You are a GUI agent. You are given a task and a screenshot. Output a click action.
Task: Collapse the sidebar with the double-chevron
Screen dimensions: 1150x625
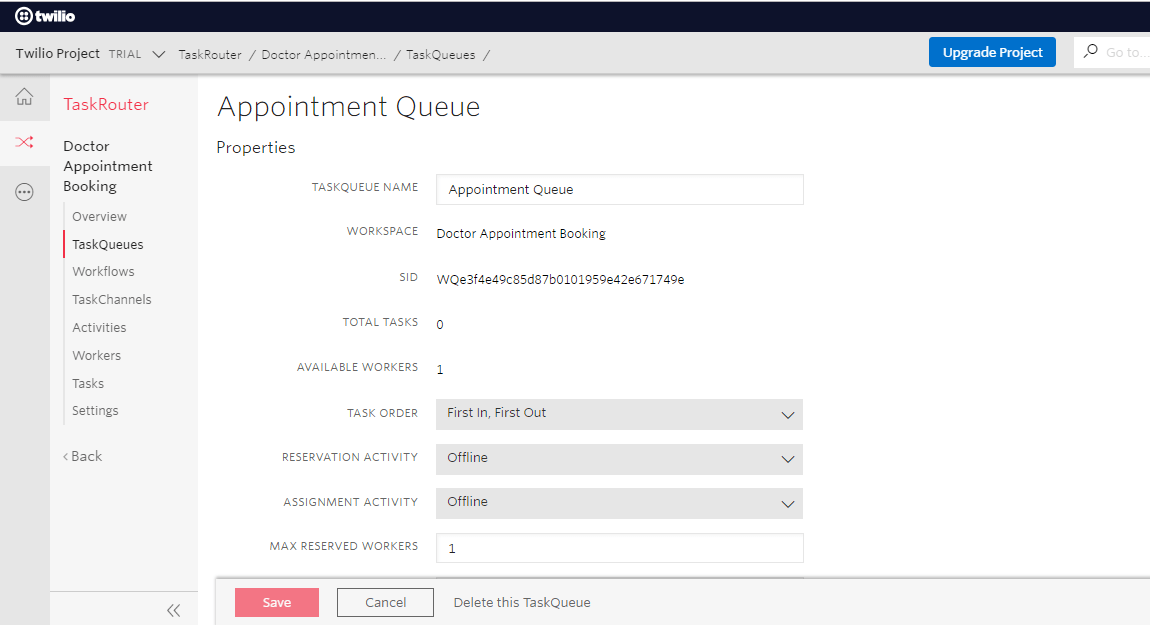[173, 610]
